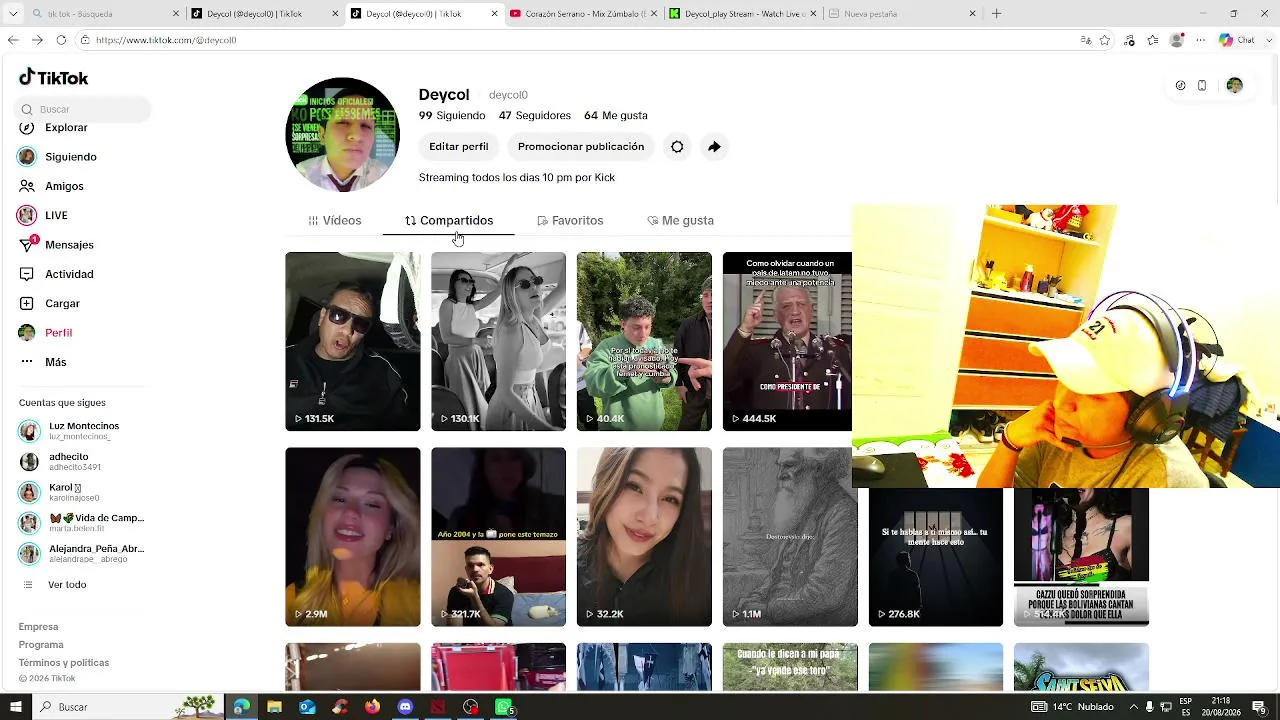Switch to the Videos tab
This screenshot has height=720, width=1280.
coord(335,221)
